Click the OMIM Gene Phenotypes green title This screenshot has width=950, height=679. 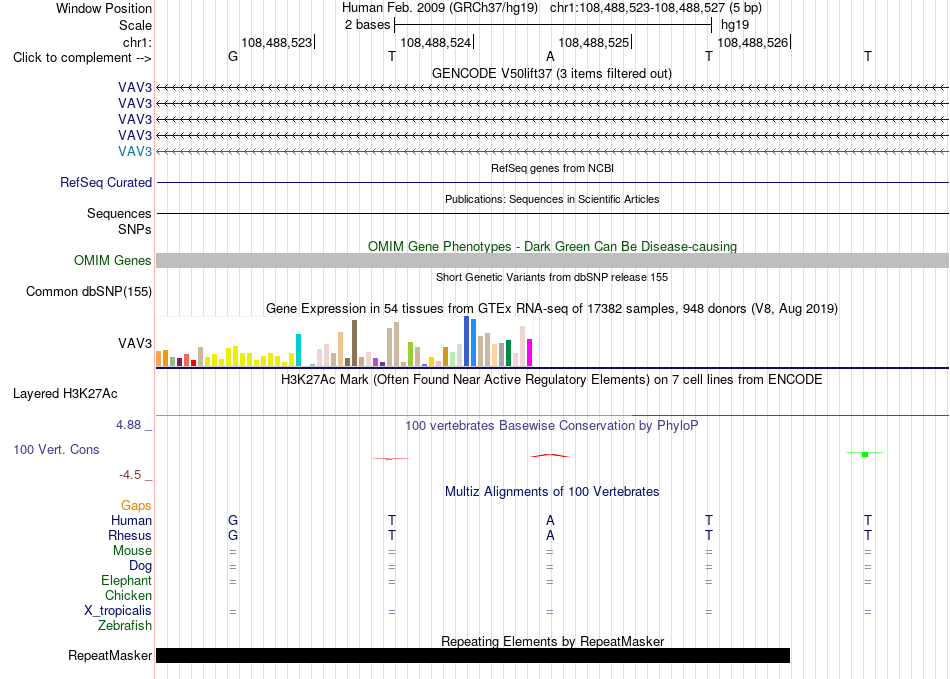pos(552,247)
